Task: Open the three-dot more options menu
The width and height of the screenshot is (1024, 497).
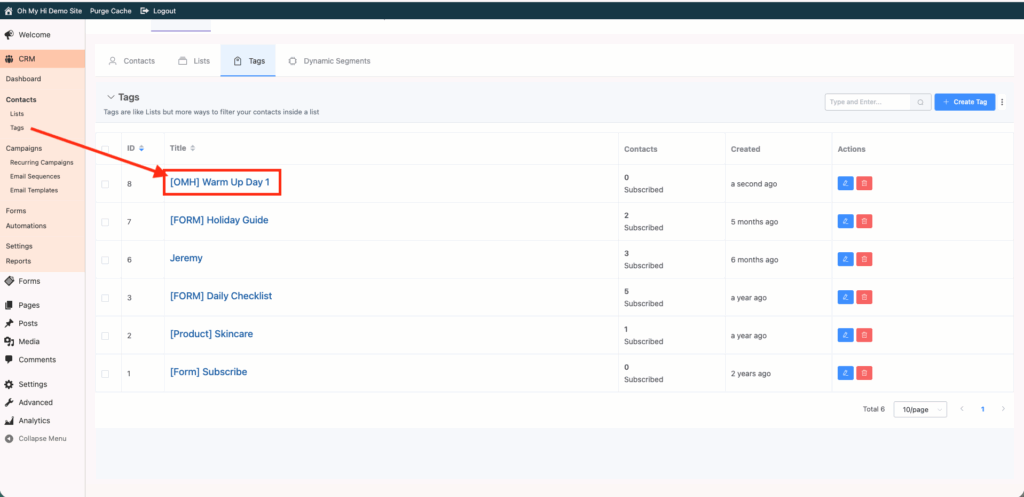Action: tap(1002, 102)
